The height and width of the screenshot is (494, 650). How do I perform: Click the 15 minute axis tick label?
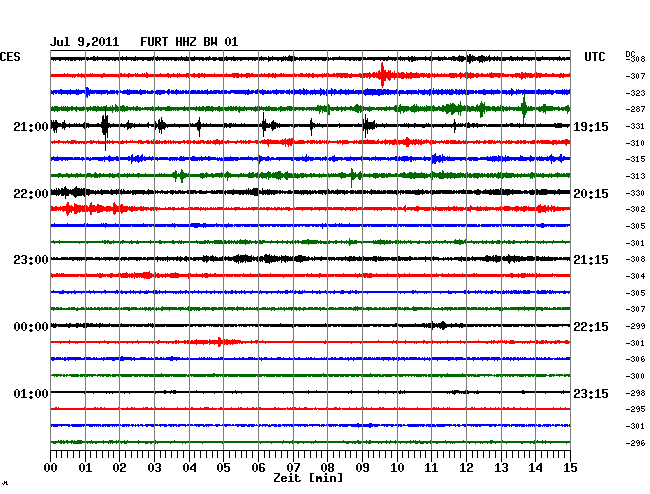pos(570,467)
